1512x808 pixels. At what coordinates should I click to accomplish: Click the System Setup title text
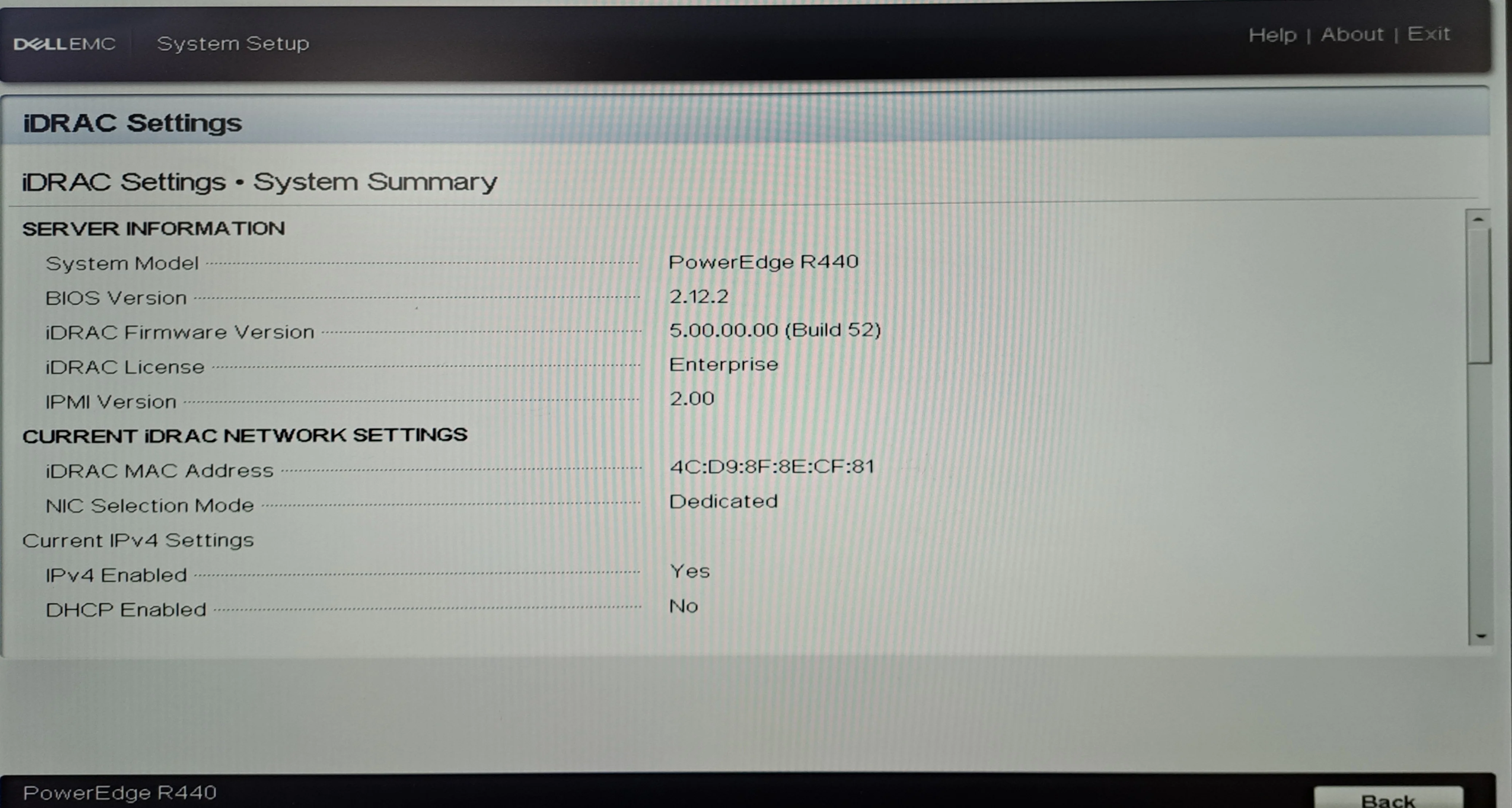tap(233, 43)
